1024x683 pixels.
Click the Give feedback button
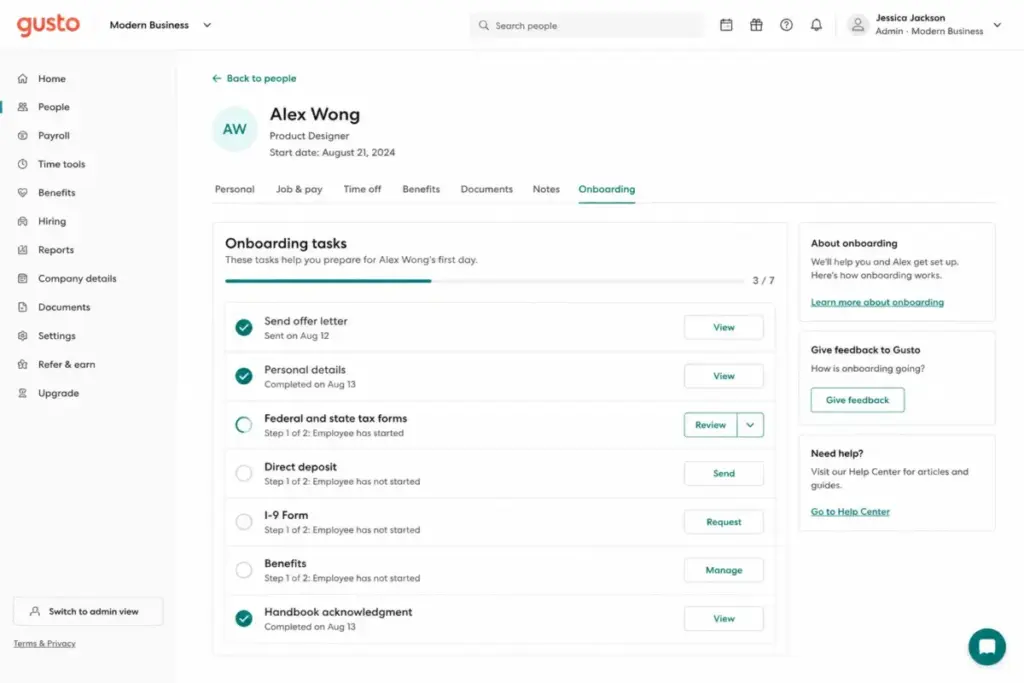click(857, 400)
